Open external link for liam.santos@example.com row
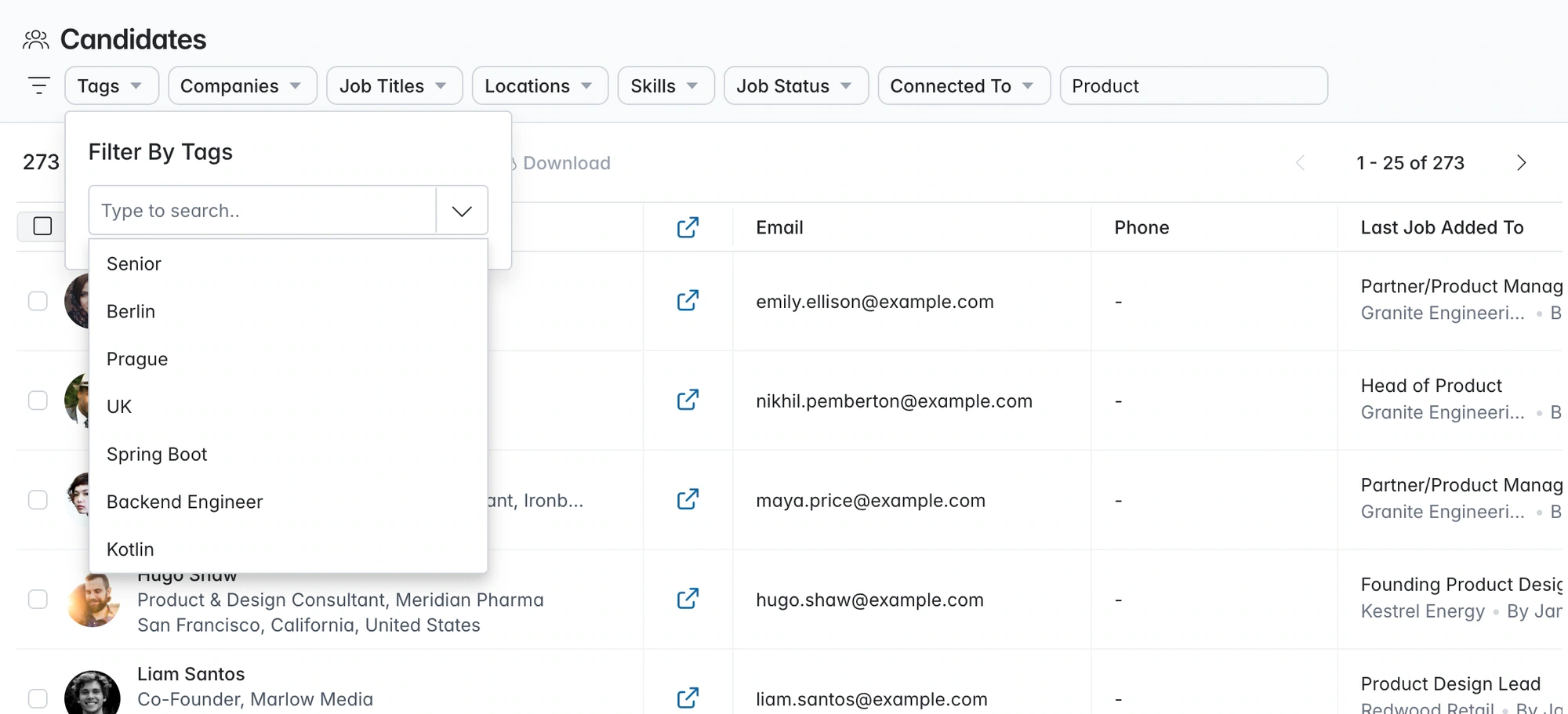The image size is (1568, 714). click(688, 698)
